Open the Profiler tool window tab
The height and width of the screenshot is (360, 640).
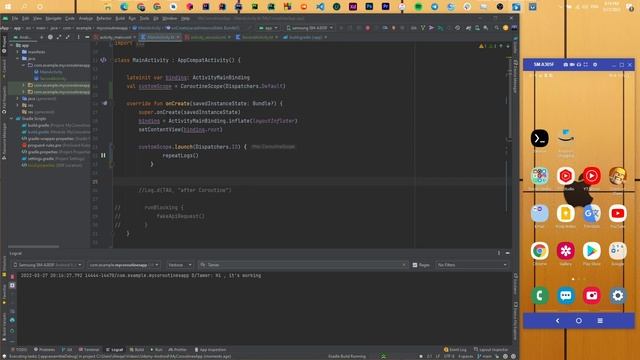coord(178,350)
